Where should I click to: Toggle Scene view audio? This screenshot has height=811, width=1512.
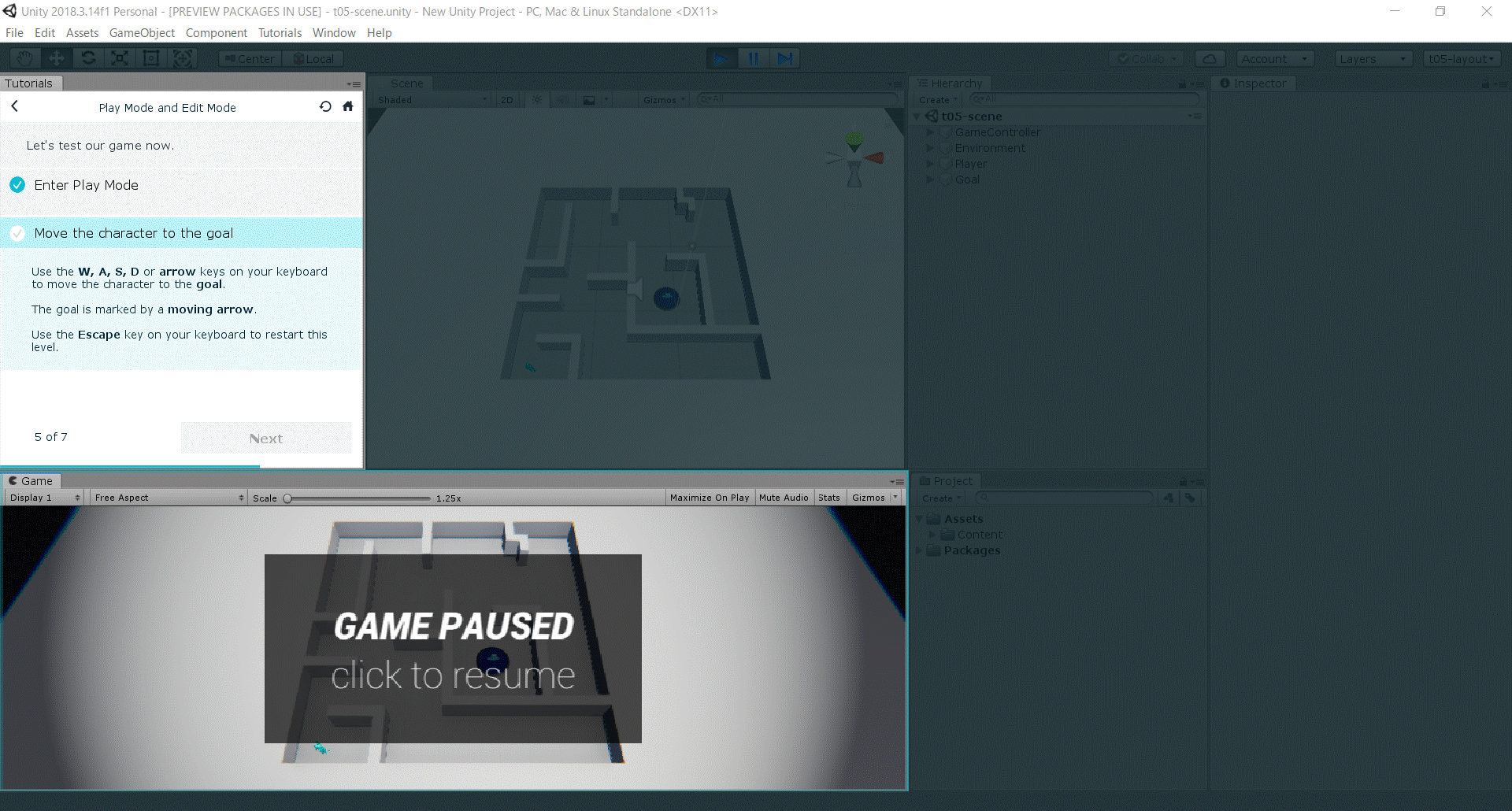coord(562,100)
